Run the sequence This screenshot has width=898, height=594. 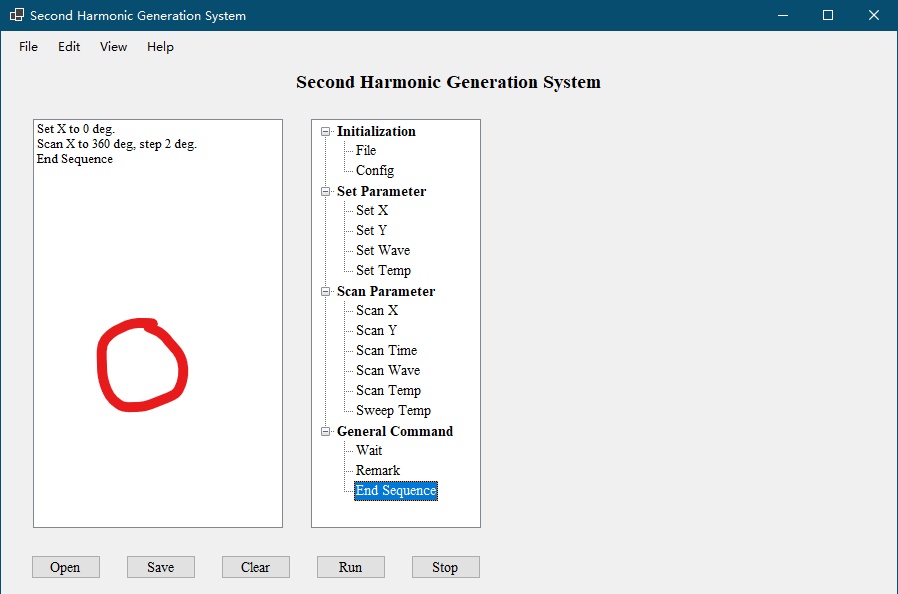click(x=351, y=567)
